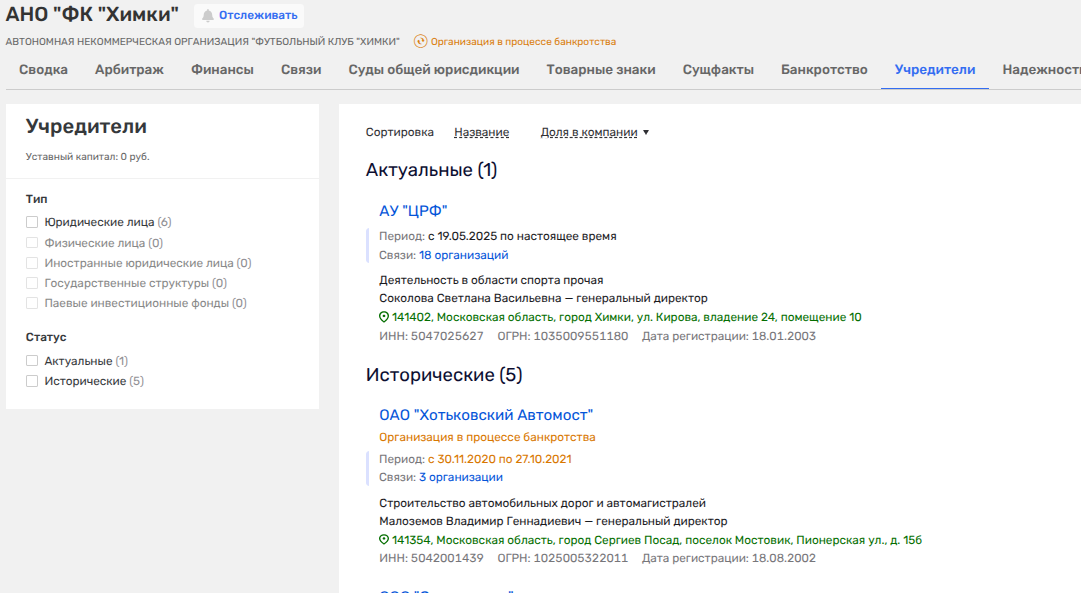This screenshot has height=593, width=1081.
Task: Click the location pin icon for Хотьковский Автомост address
Action: coord(384,540)
